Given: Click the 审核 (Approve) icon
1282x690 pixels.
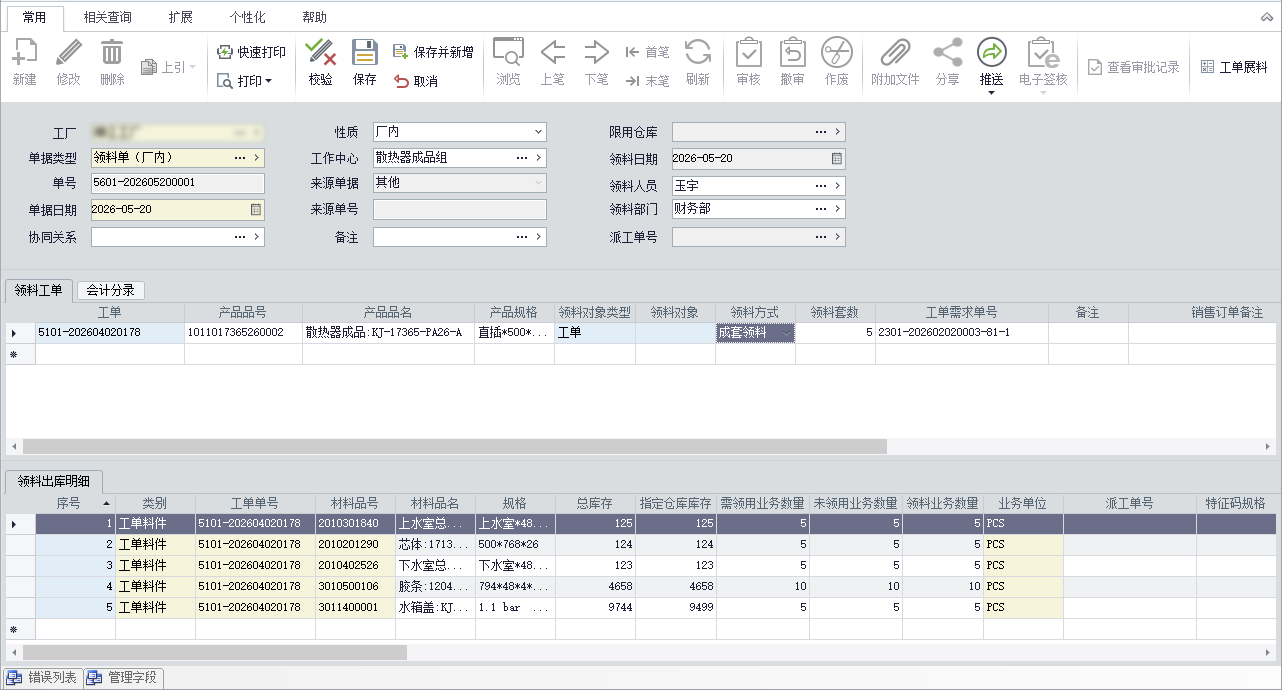Looking at the screenshot, I should click(748, 52).
